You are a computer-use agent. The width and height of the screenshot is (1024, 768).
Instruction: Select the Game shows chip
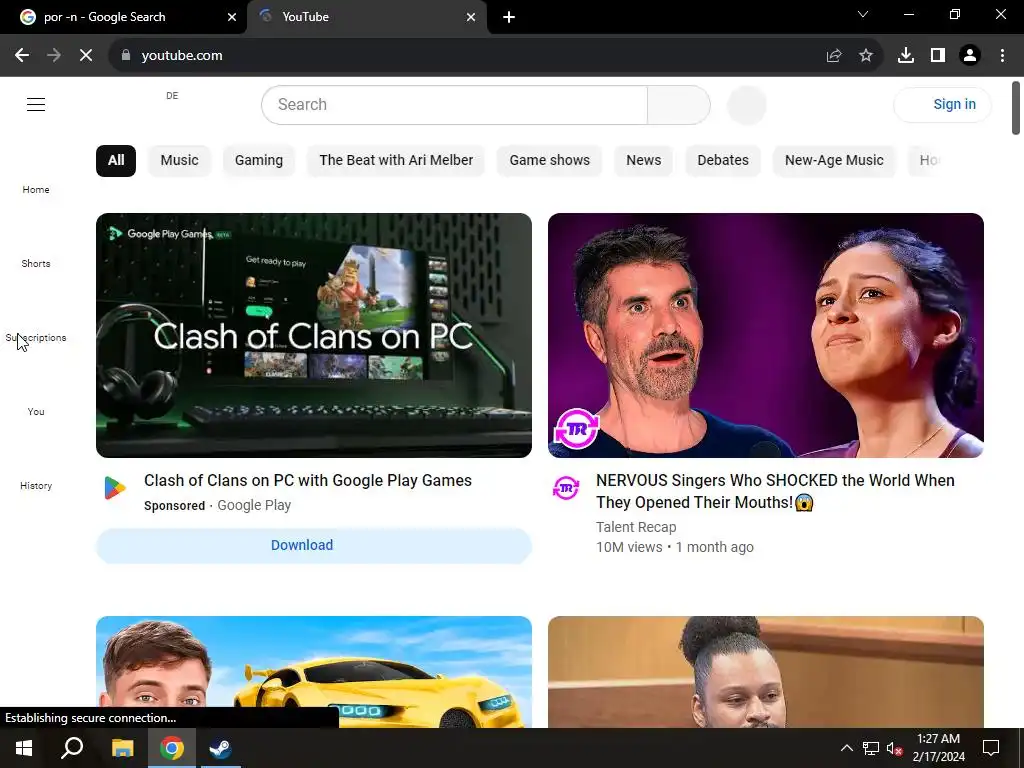549,161
